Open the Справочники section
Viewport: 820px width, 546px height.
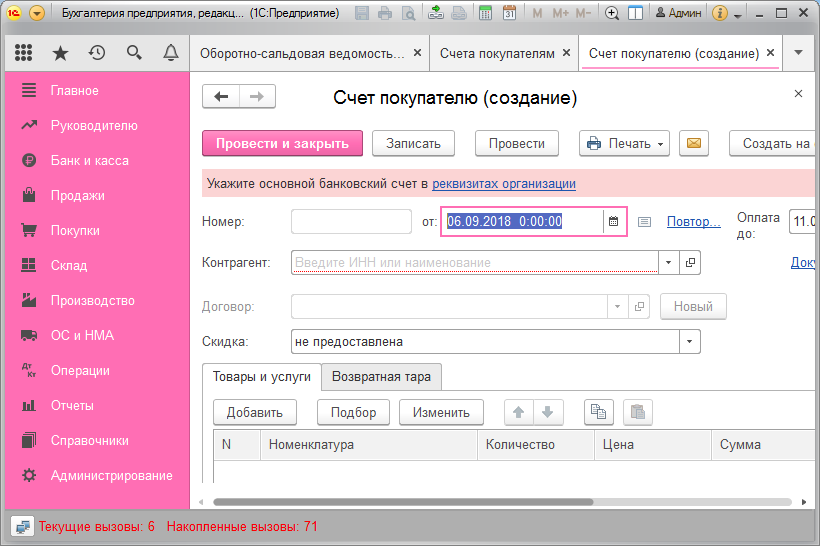click(x=97, y=440)
